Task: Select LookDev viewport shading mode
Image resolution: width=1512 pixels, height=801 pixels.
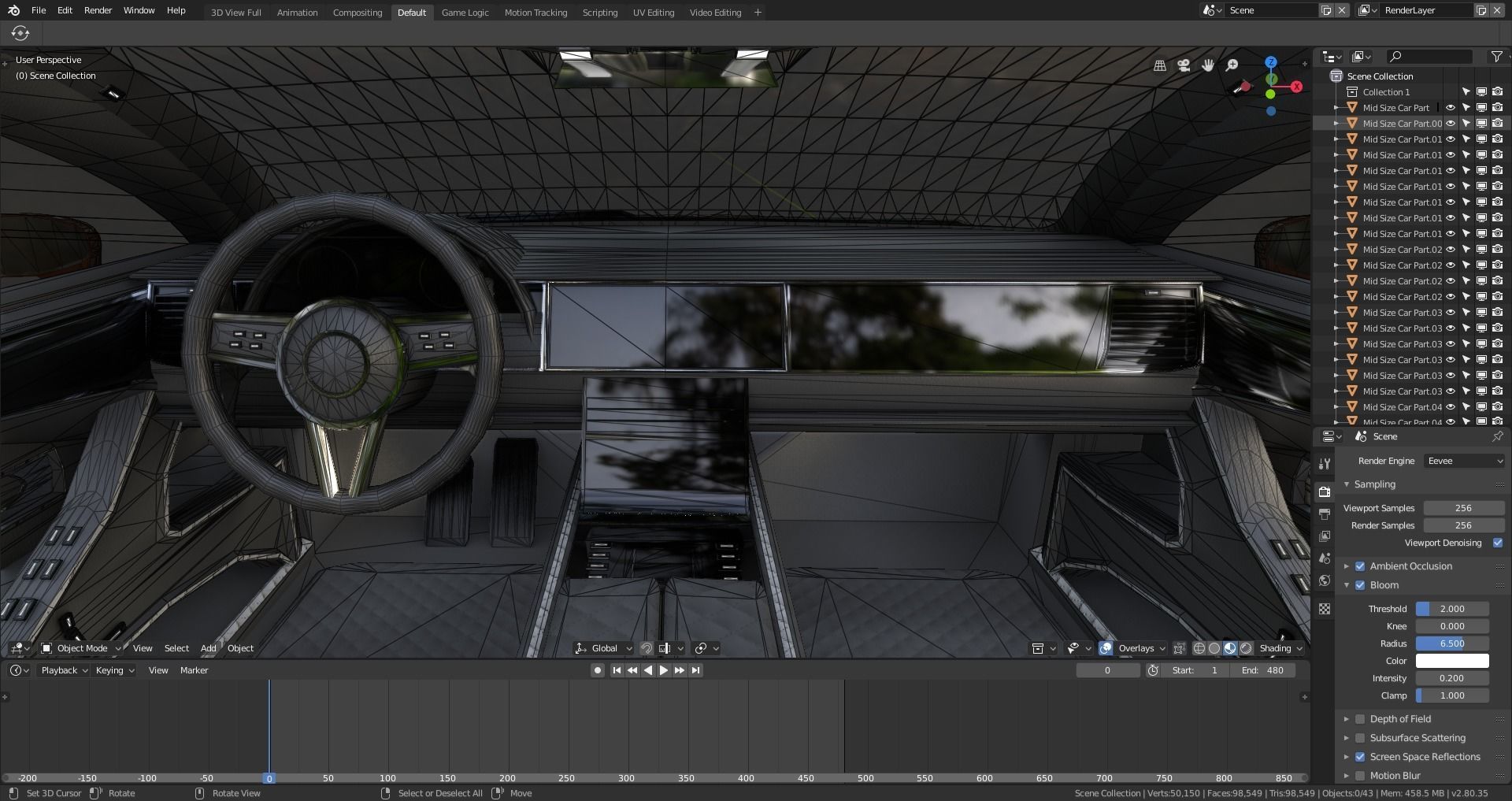Action: tap(1230, 648)
